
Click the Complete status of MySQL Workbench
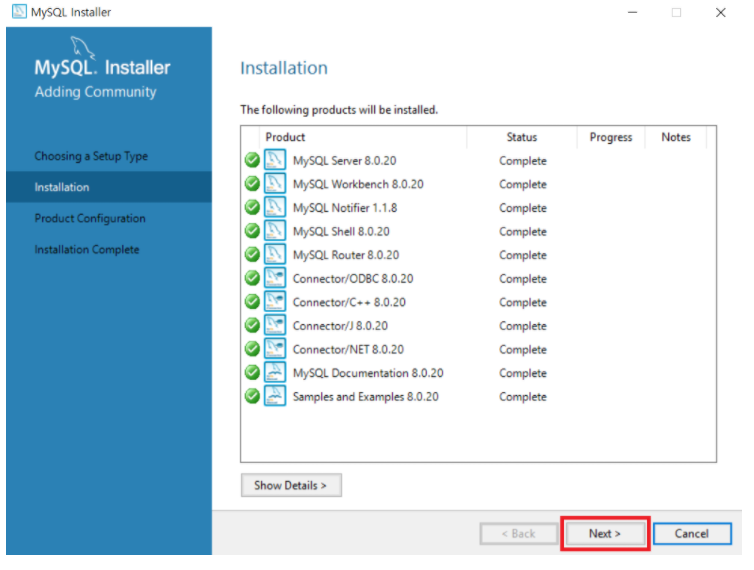pyautogui.click(x=523, y=184)
